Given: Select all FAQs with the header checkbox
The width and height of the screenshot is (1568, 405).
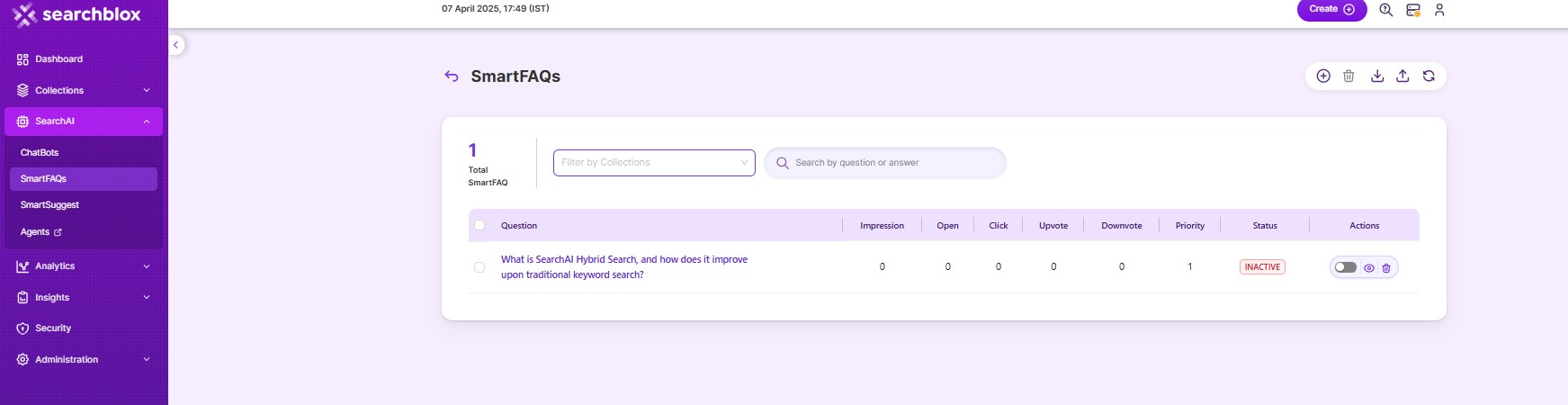Looking at the screenshot, I should point(479,225).
